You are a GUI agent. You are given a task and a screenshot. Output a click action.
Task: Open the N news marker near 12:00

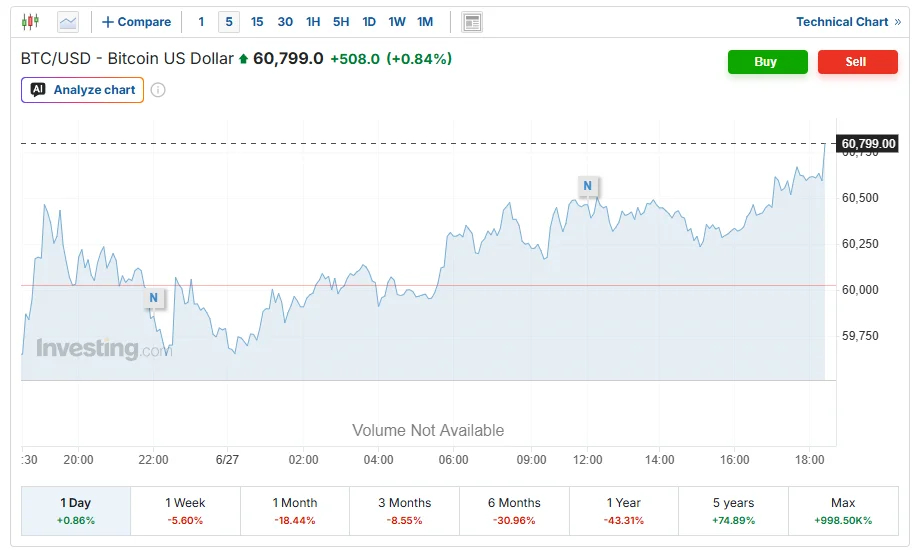tap(588, 186)
